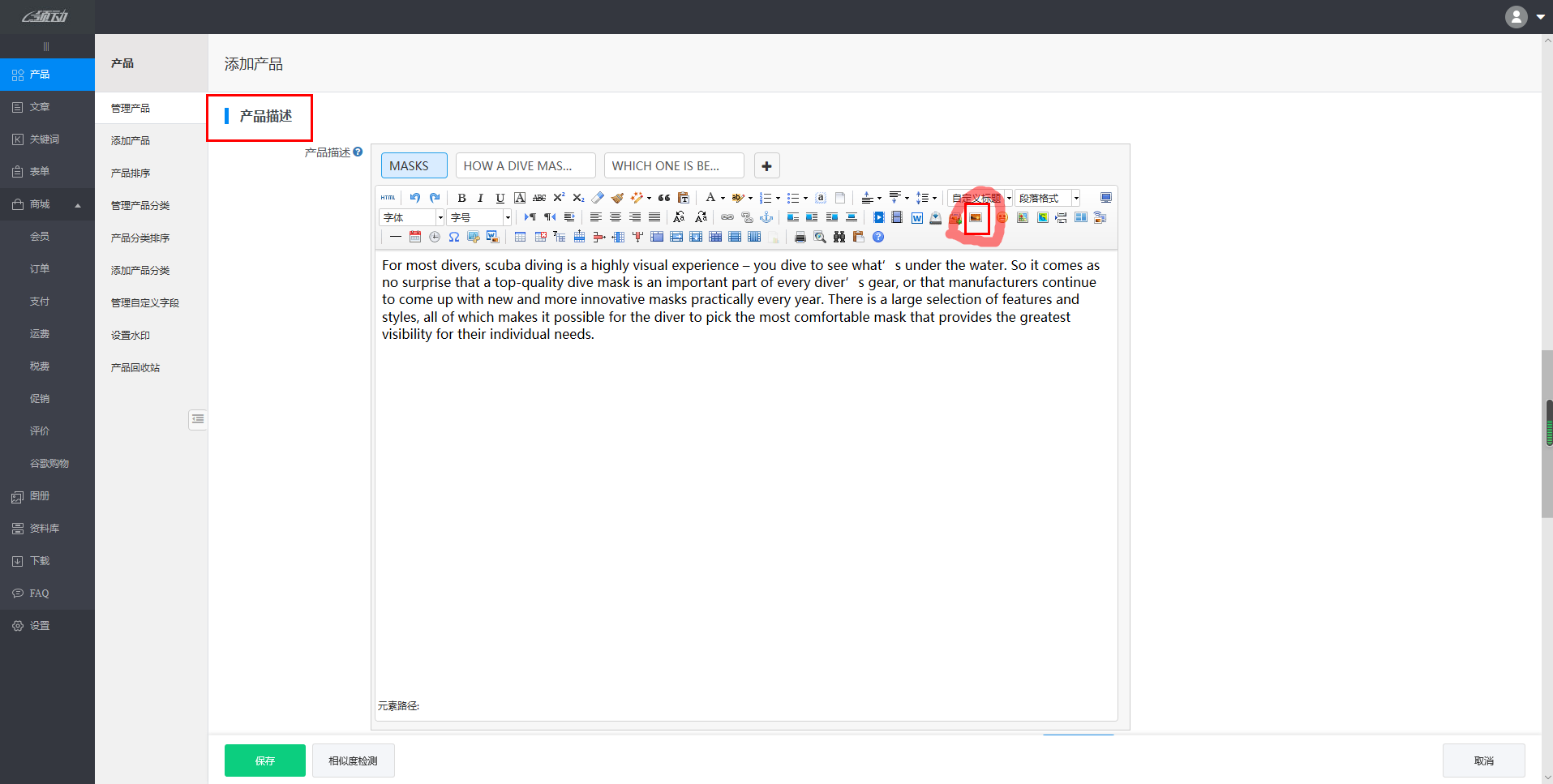The width and height of the screenshot is (1553, 784).
Task: Insert an image using the single image icon
Action: coord(976,217)
